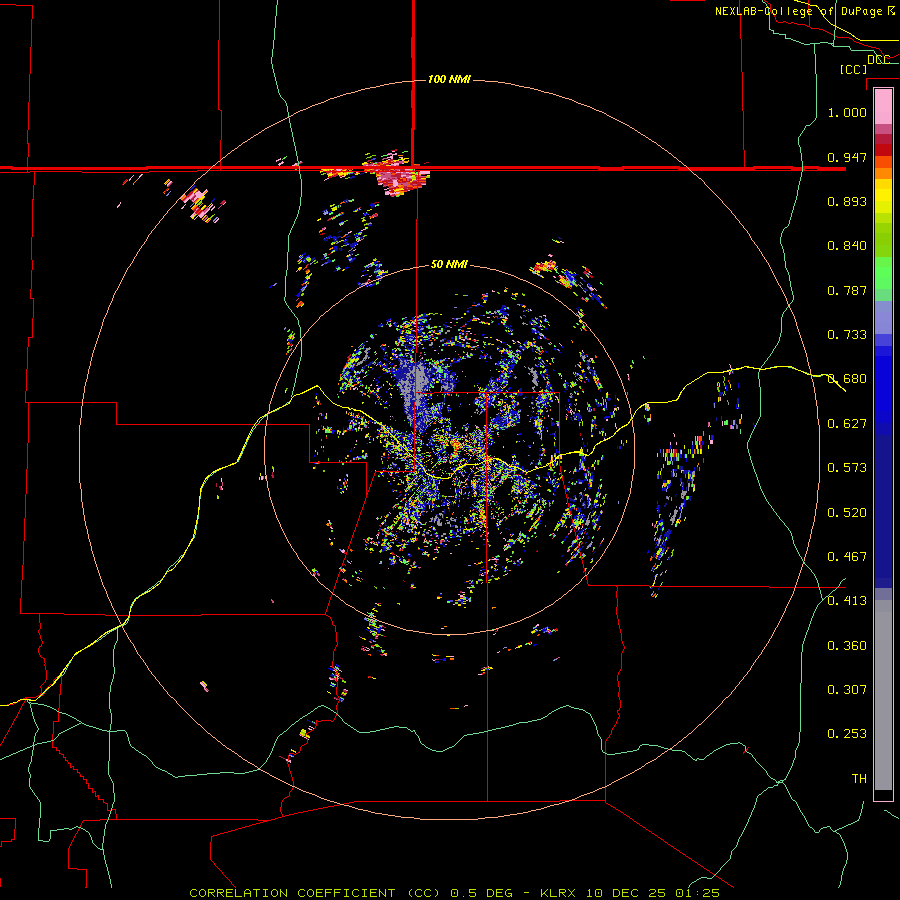The width and height of the screenshot is (900, 900).
Task: Click the TH label on the scale
Action: coord(859,779)
